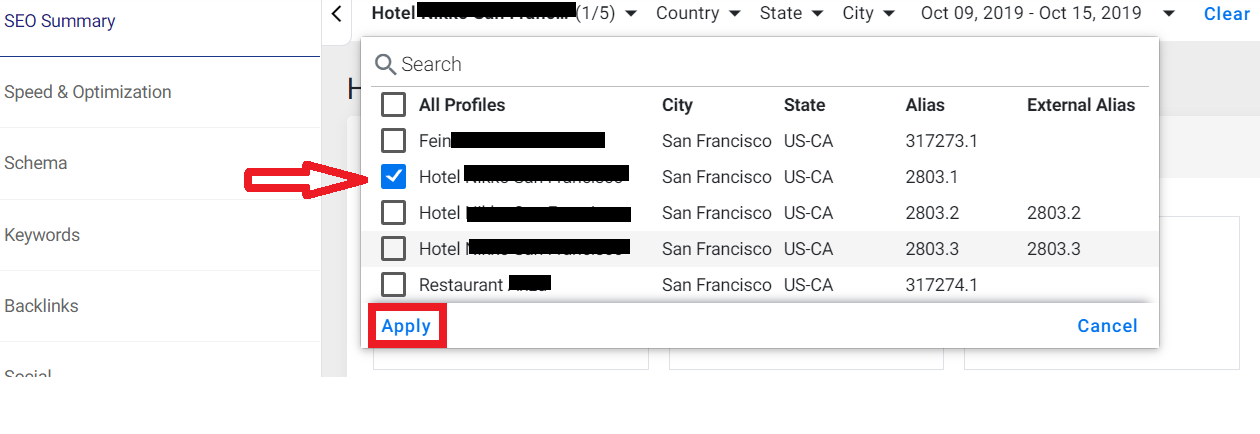
Task: Go to the Schema section
Action: point(36,163)
